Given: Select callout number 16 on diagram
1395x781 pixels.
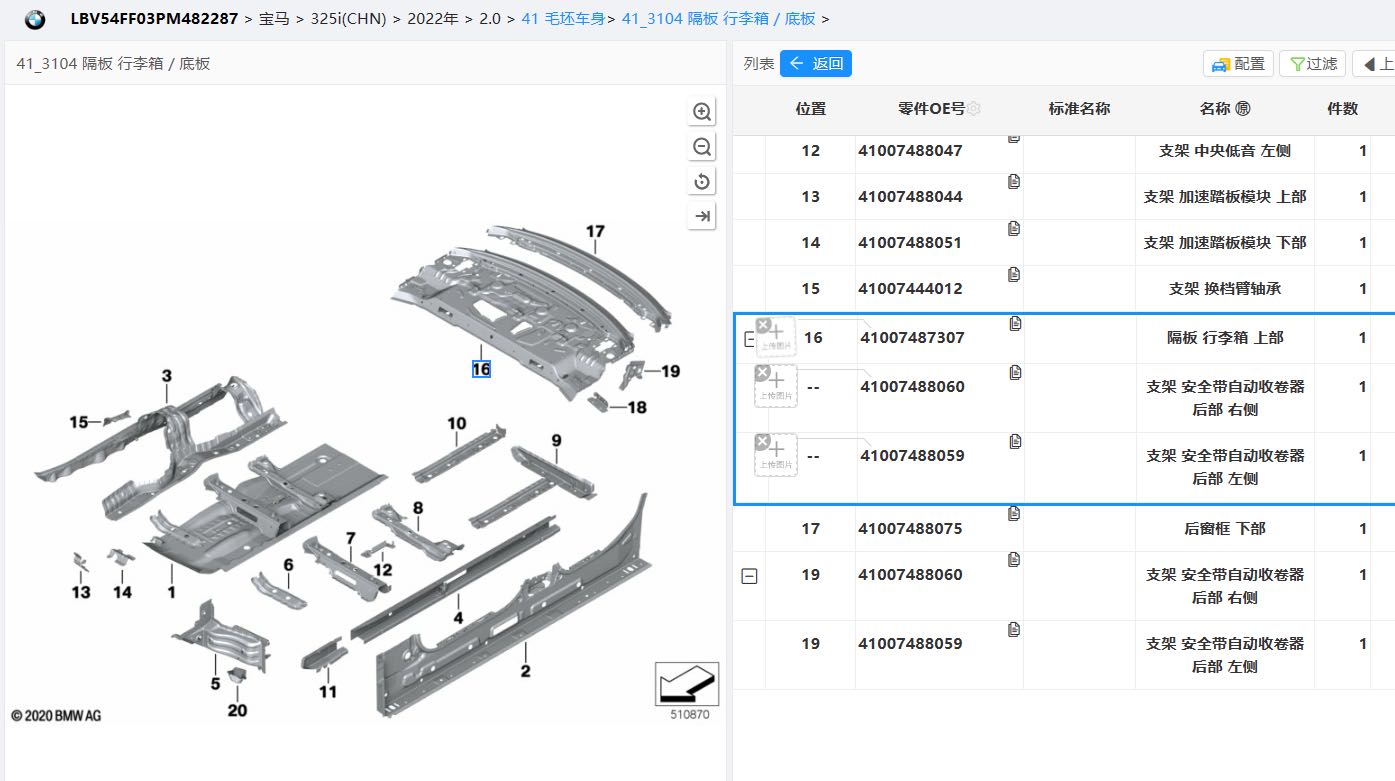Looking at the screenshot, I should (x=481, y=369).
